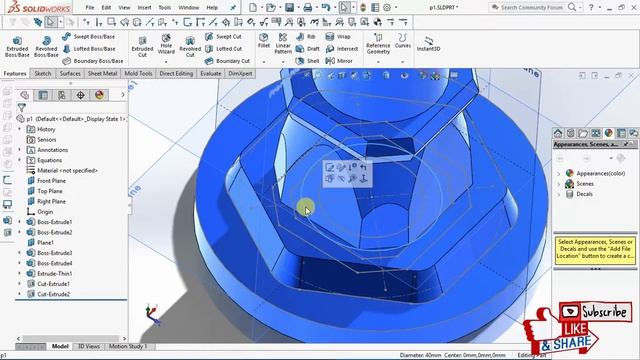Open the Edit menu
640x360 pixels.
click(x=106, y=7)
